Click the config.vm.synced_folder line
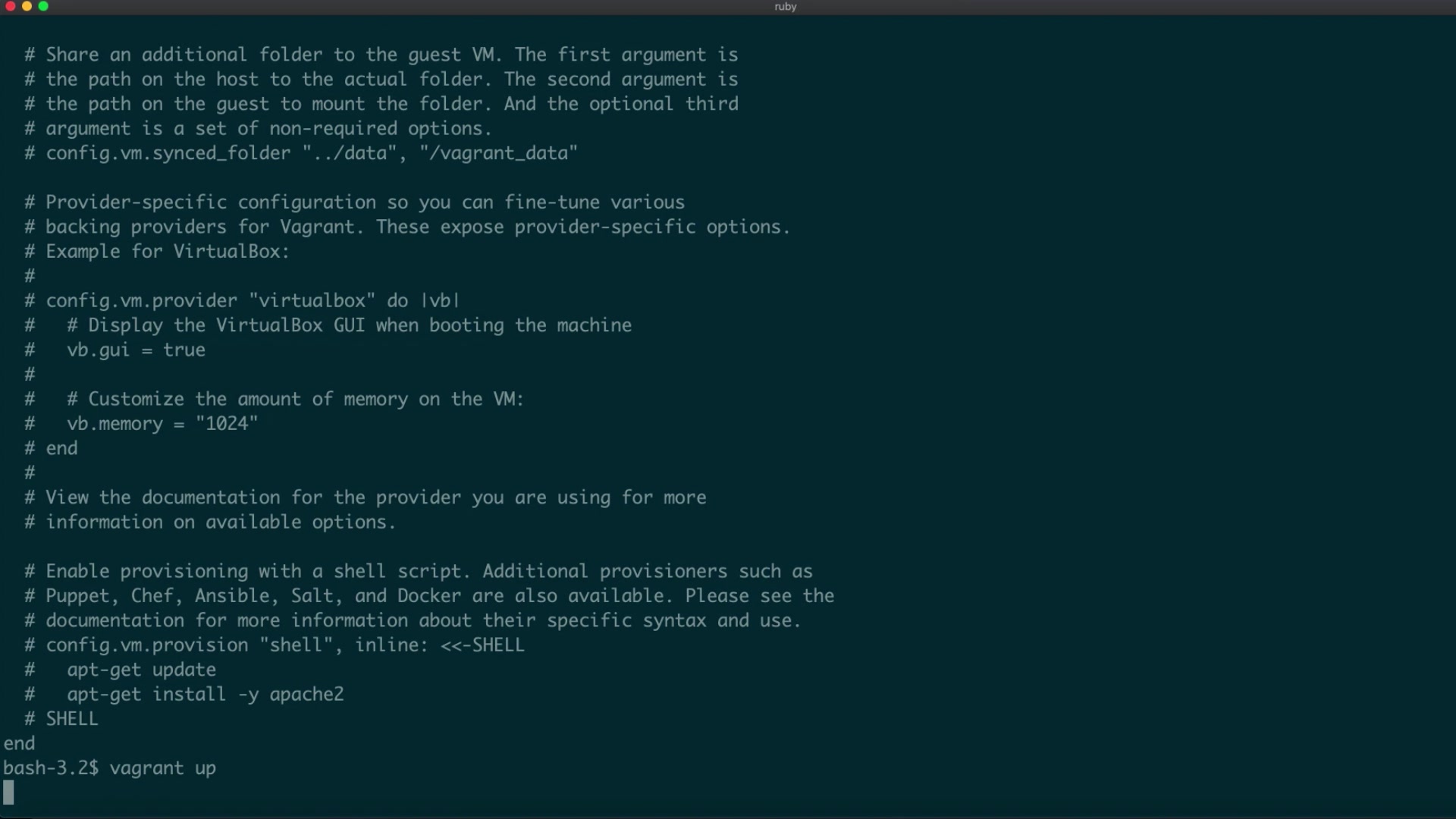Image resolution: width=1456 pixels, height=819 pixels. click(311, 153)
